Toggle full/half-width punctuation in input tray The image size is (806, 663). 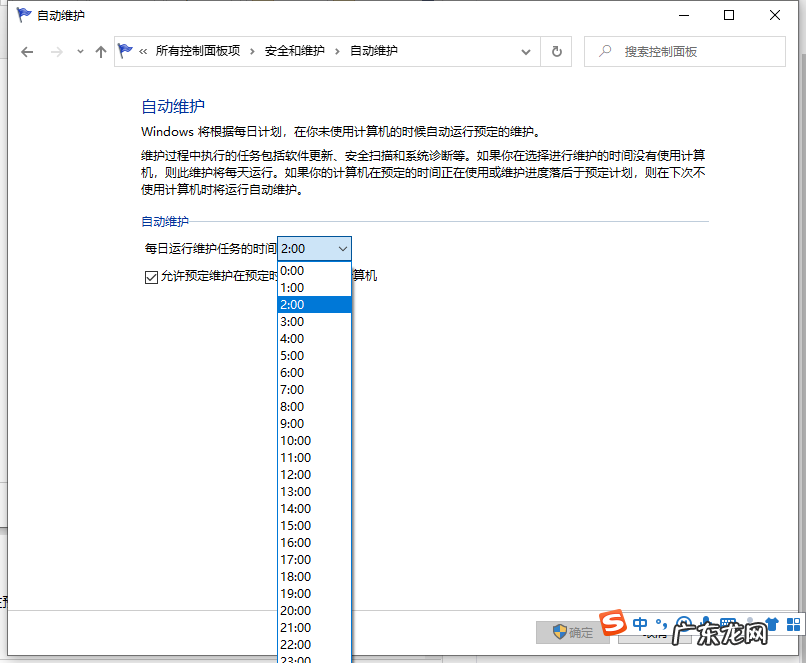659,623
